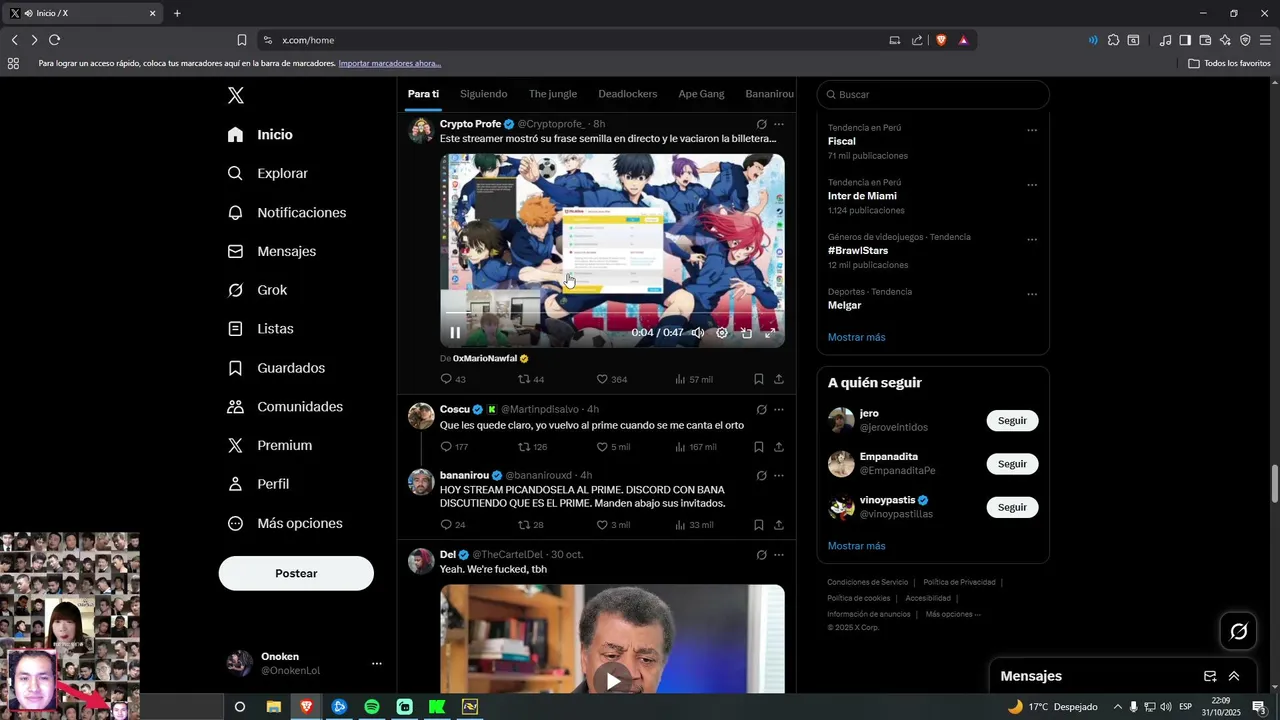1280x720 pixels.
Task: Open Brave Shields icon in address bar
Action: pos(940,40)
